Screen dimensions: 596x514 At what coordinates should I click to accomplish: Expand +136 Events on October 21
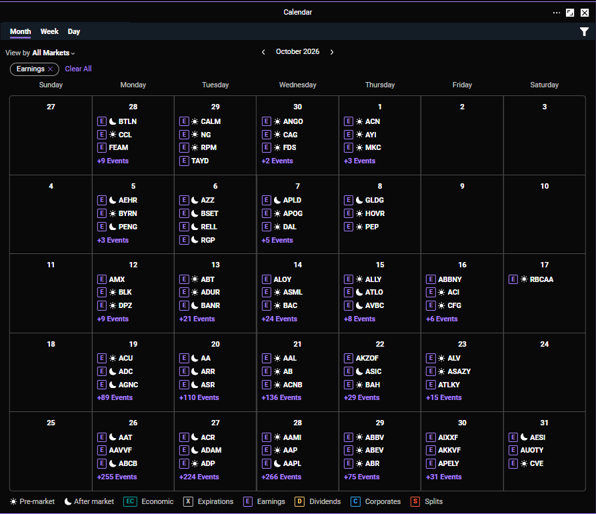(281, 398)
